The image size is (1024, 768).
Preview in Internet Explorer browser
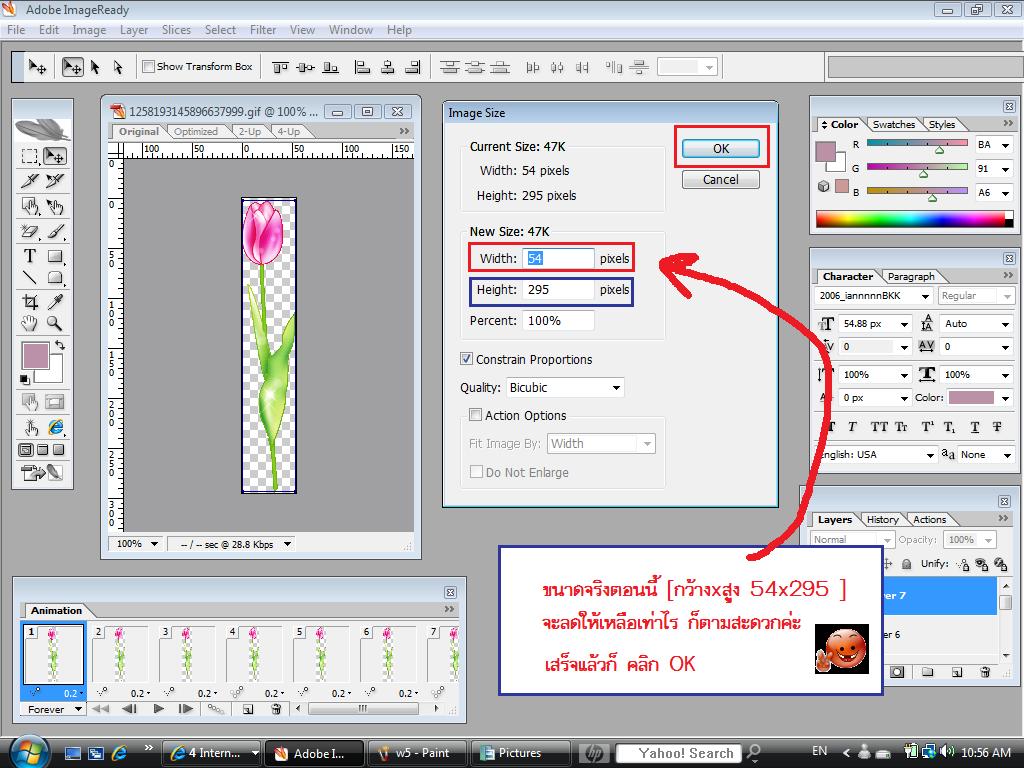click(56, 427)
